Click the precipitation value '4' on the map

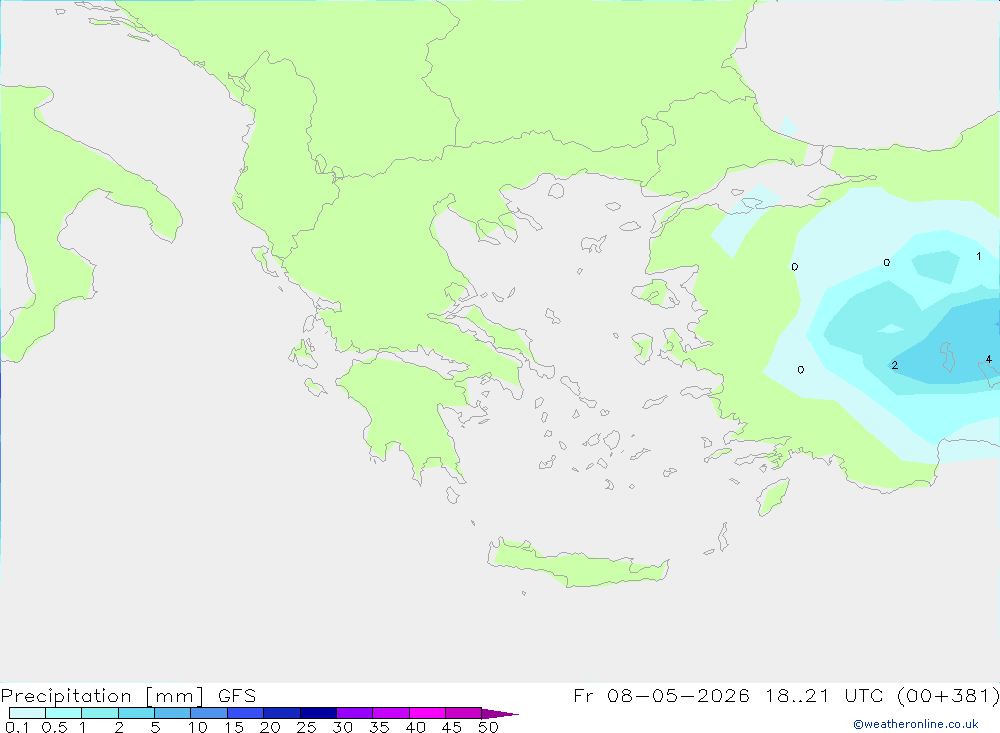(x=989, y=359)
